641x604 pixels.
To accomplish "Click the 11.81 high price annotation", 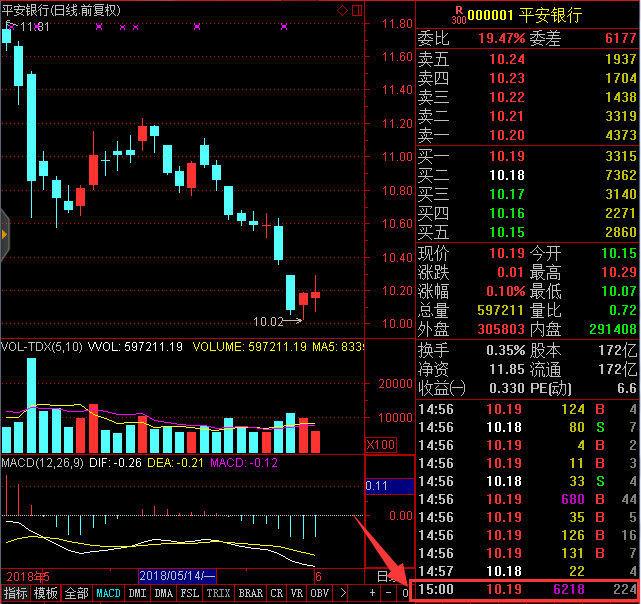I will tap(34, 27).
